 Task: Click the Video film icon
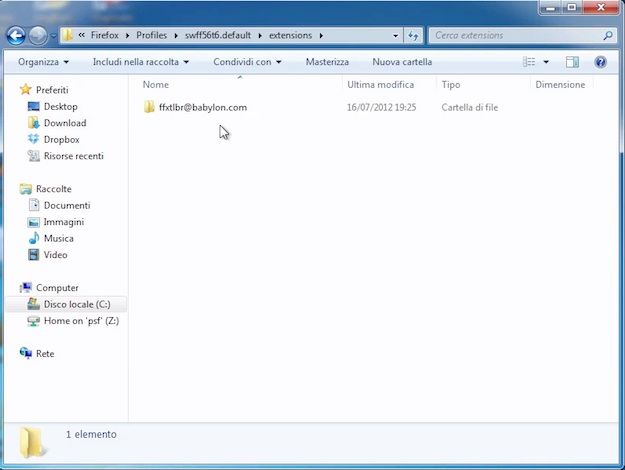click(33, 254)
